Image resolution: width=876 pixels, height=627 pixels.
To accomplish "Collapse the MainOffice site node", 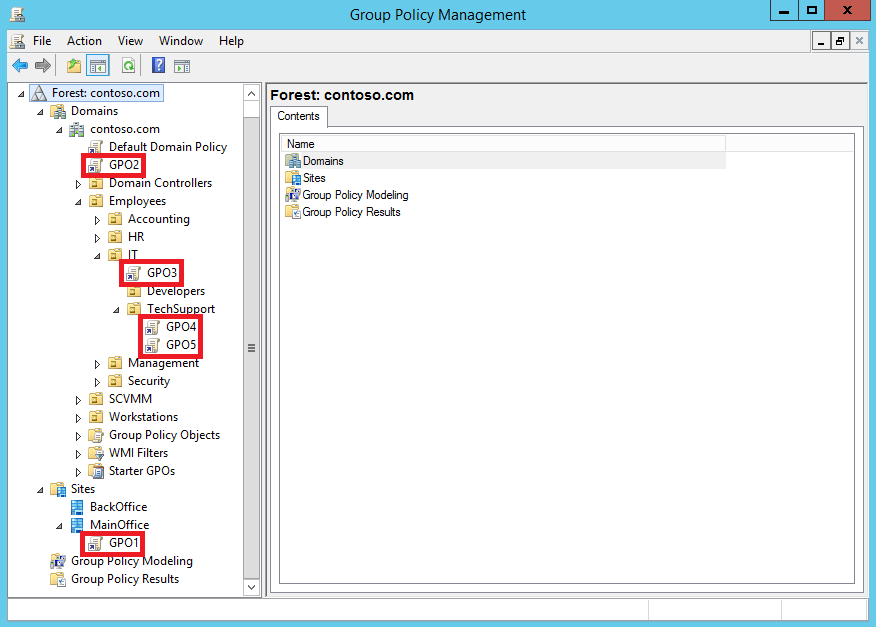I will [59, 526].
